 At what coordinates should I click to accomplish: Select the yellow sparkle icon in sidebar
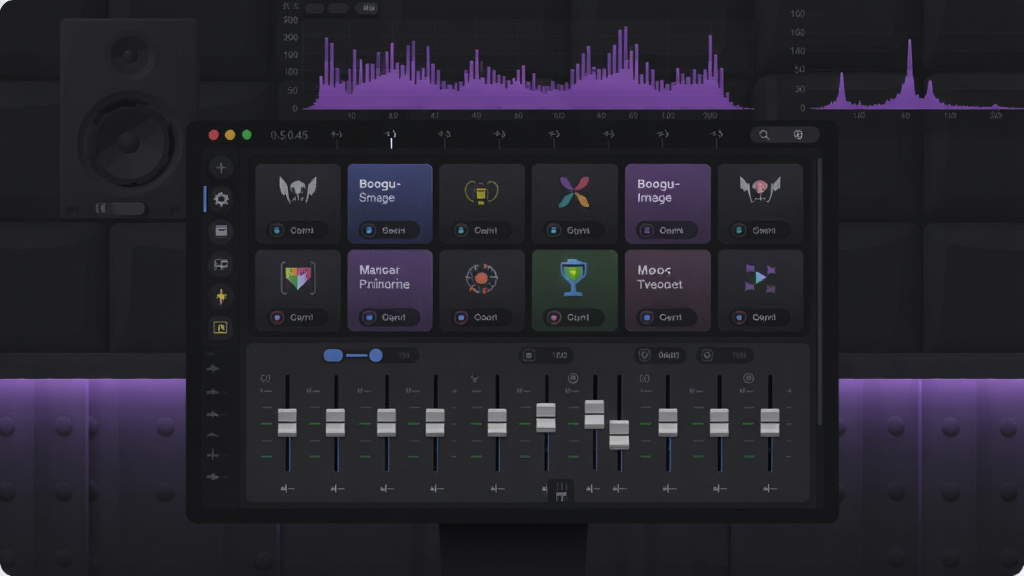221,296
